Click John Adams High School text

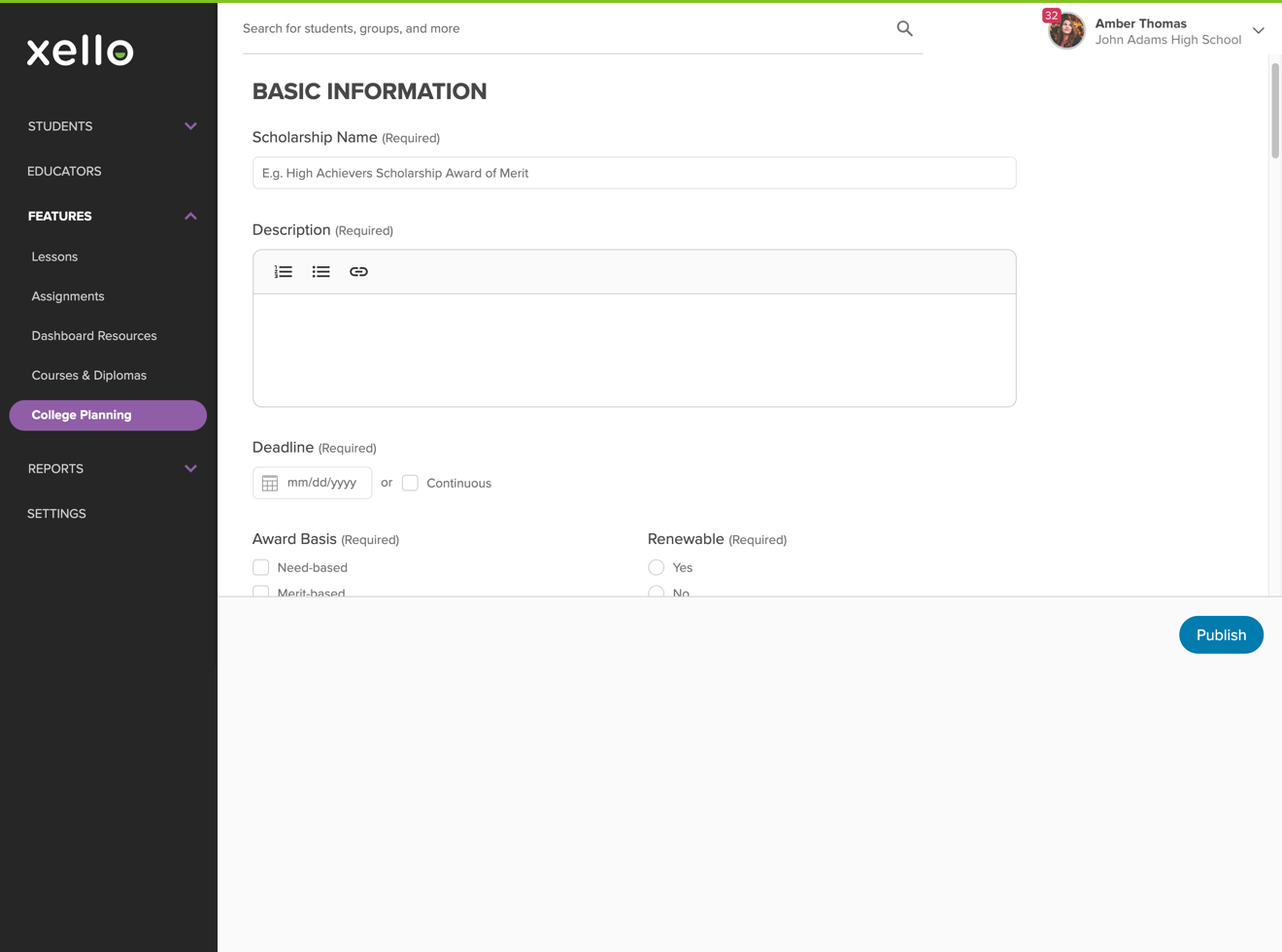tap(1168, 40)
